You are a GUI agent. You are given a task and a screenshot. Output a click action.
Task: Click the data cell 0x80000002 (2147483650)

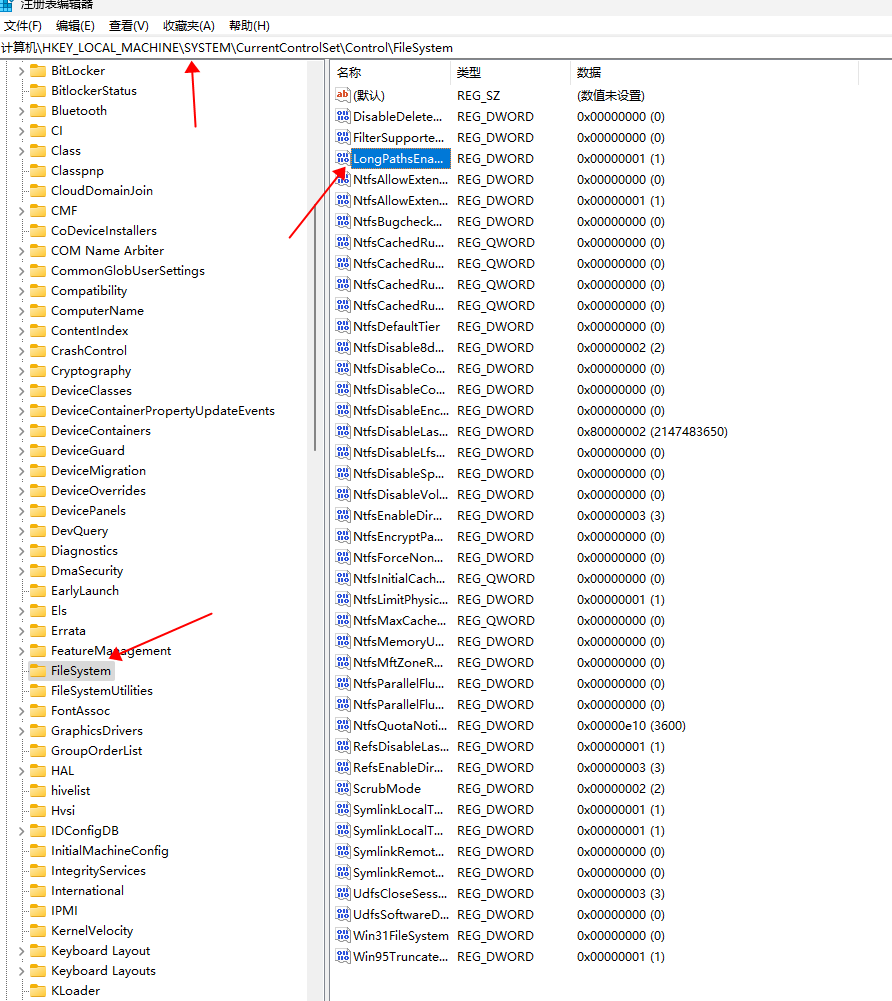pyautogui.click(x=652, y=432)
